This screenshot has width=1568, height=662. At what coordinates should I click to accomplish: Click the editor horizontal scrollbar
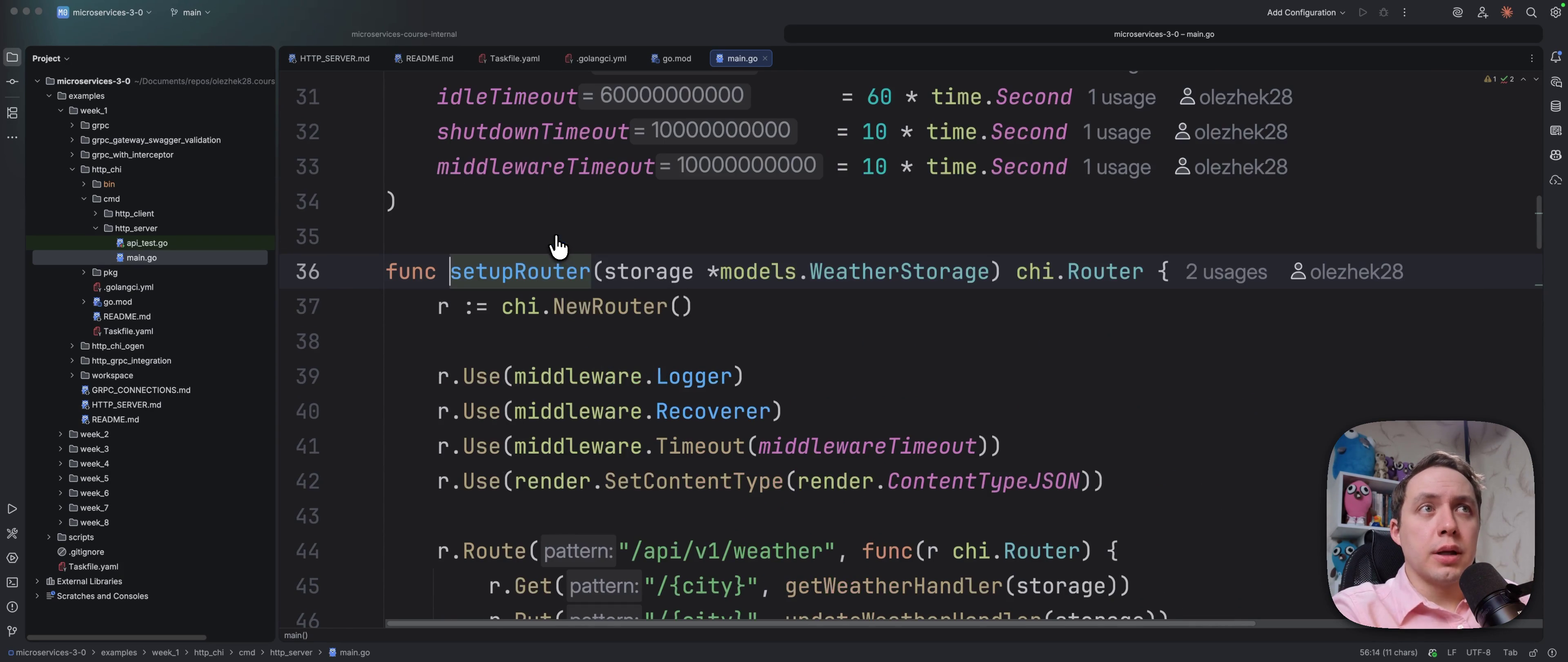pos(820,623)
